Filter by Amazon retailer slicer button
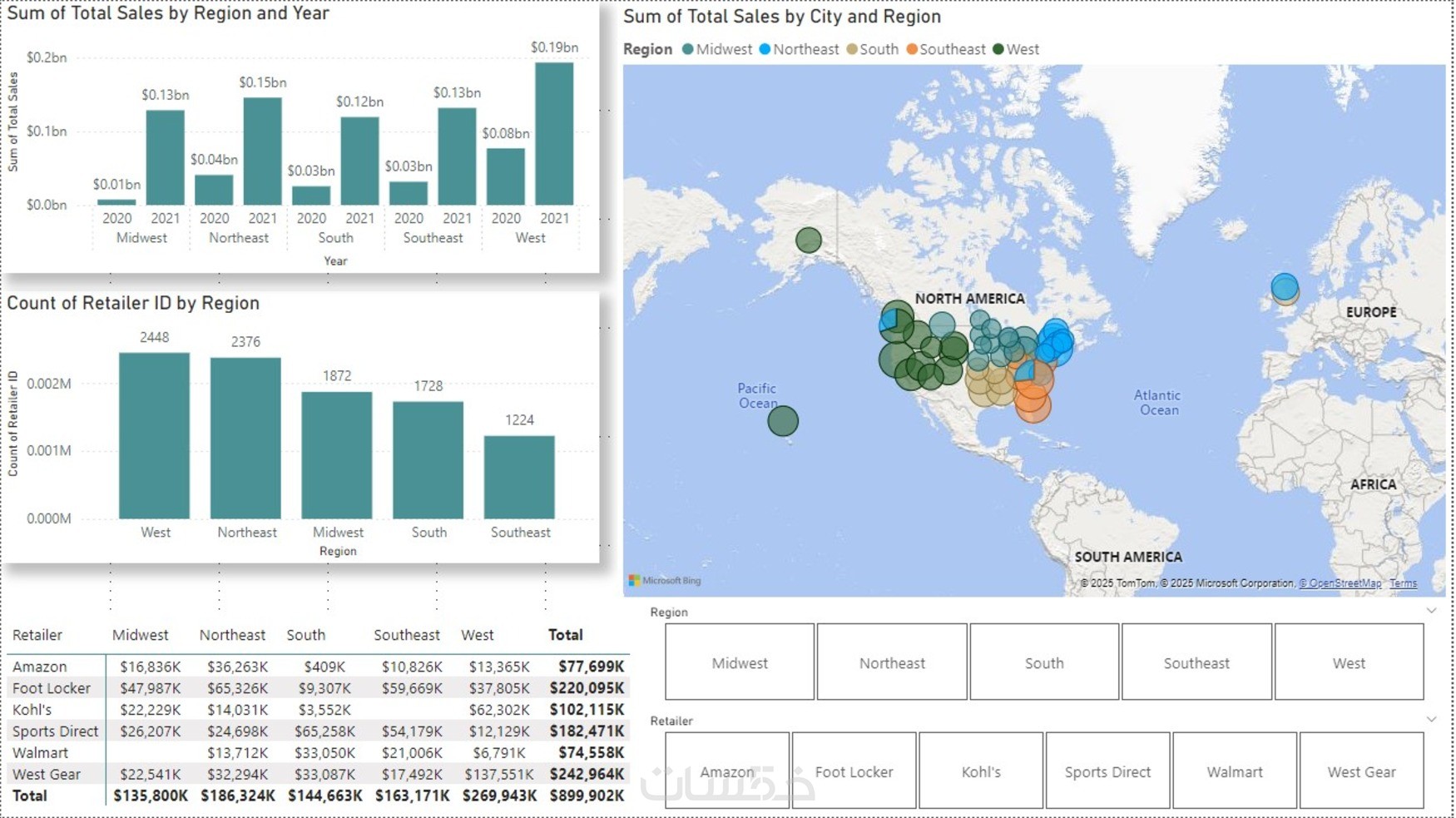 pyautogui.click(x=727, y=771)
